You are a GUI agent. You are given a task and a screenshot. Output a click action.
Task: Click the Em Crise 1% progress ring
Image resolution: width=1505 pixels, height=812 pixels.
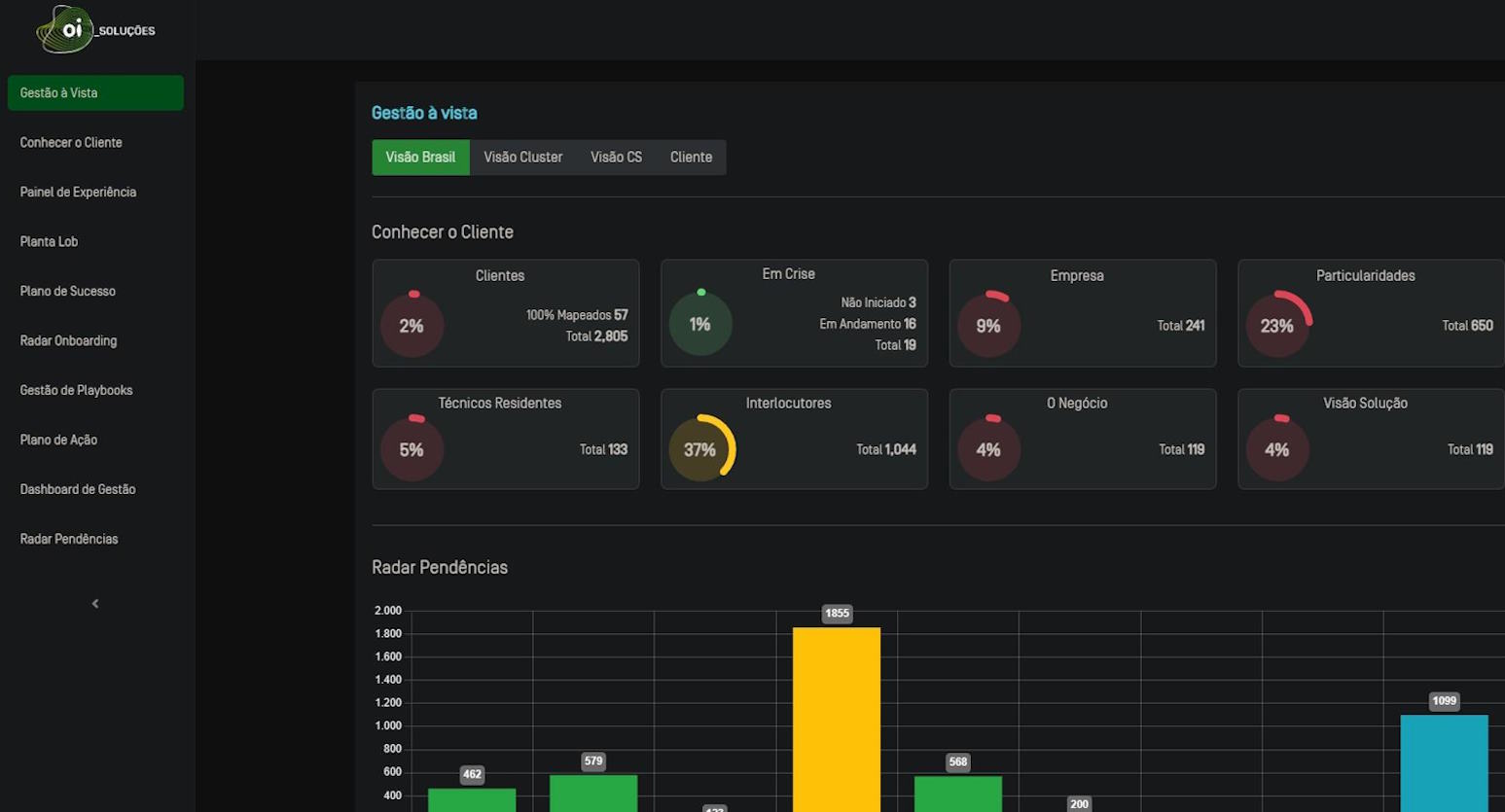(700, 324)
